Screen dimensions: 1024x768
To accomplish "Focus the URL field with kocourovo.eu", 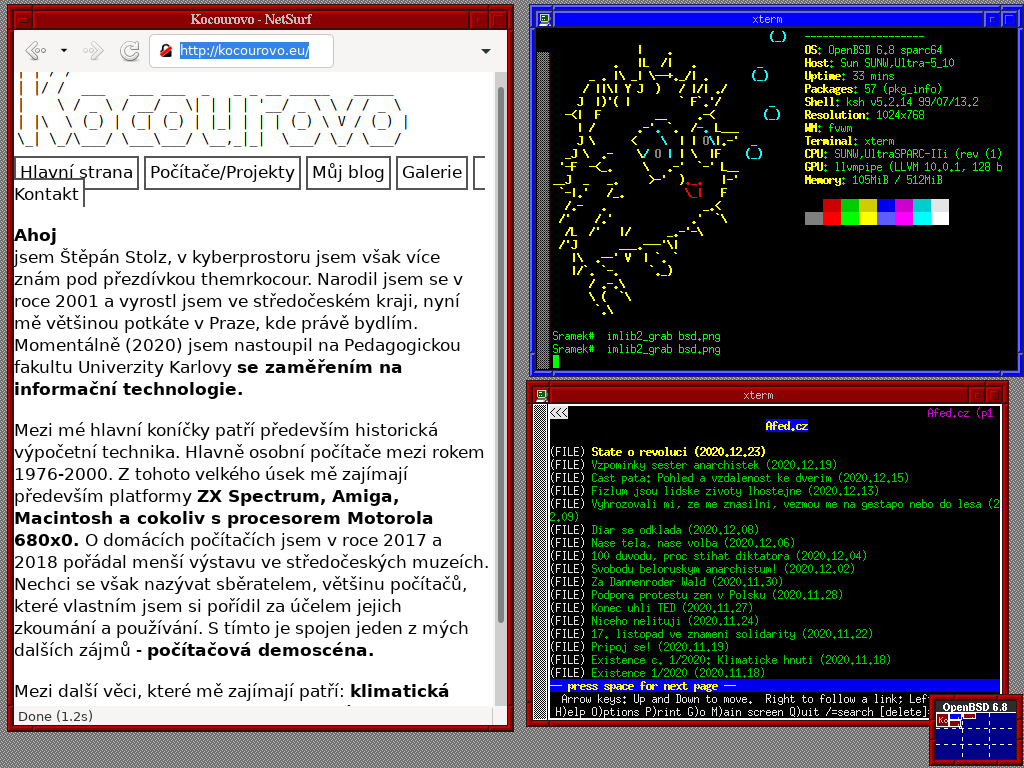I will click(x=244, y=50).
